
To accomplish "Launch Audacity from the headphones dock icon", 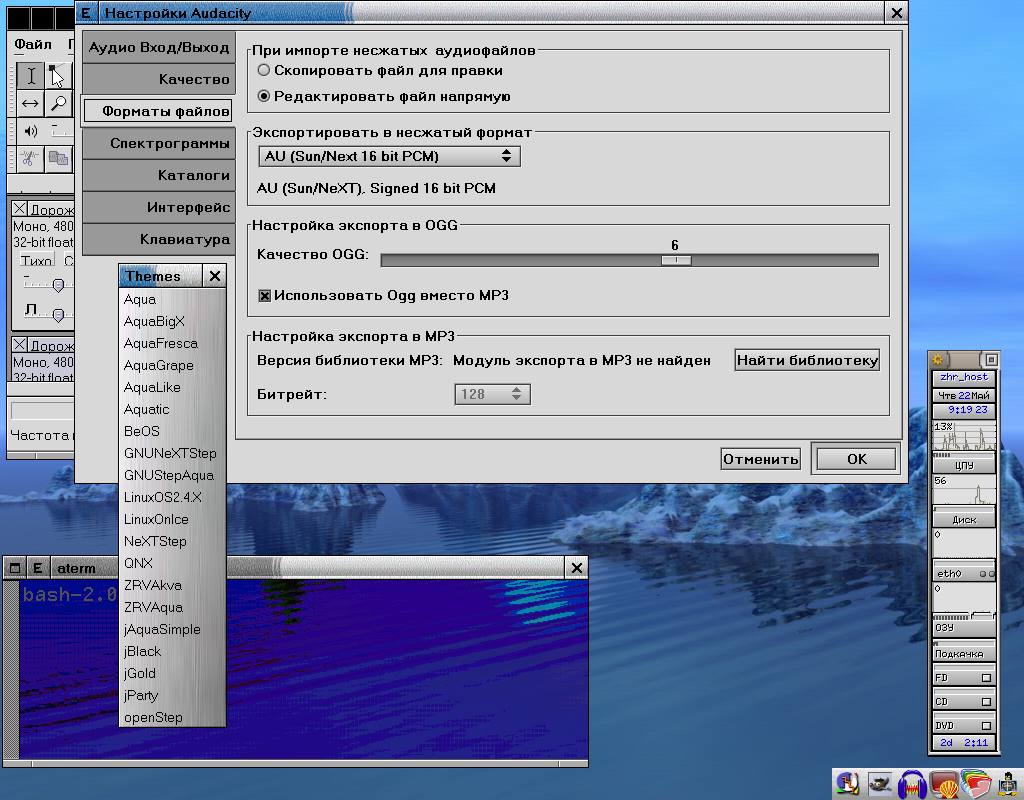I will point(911,785).
